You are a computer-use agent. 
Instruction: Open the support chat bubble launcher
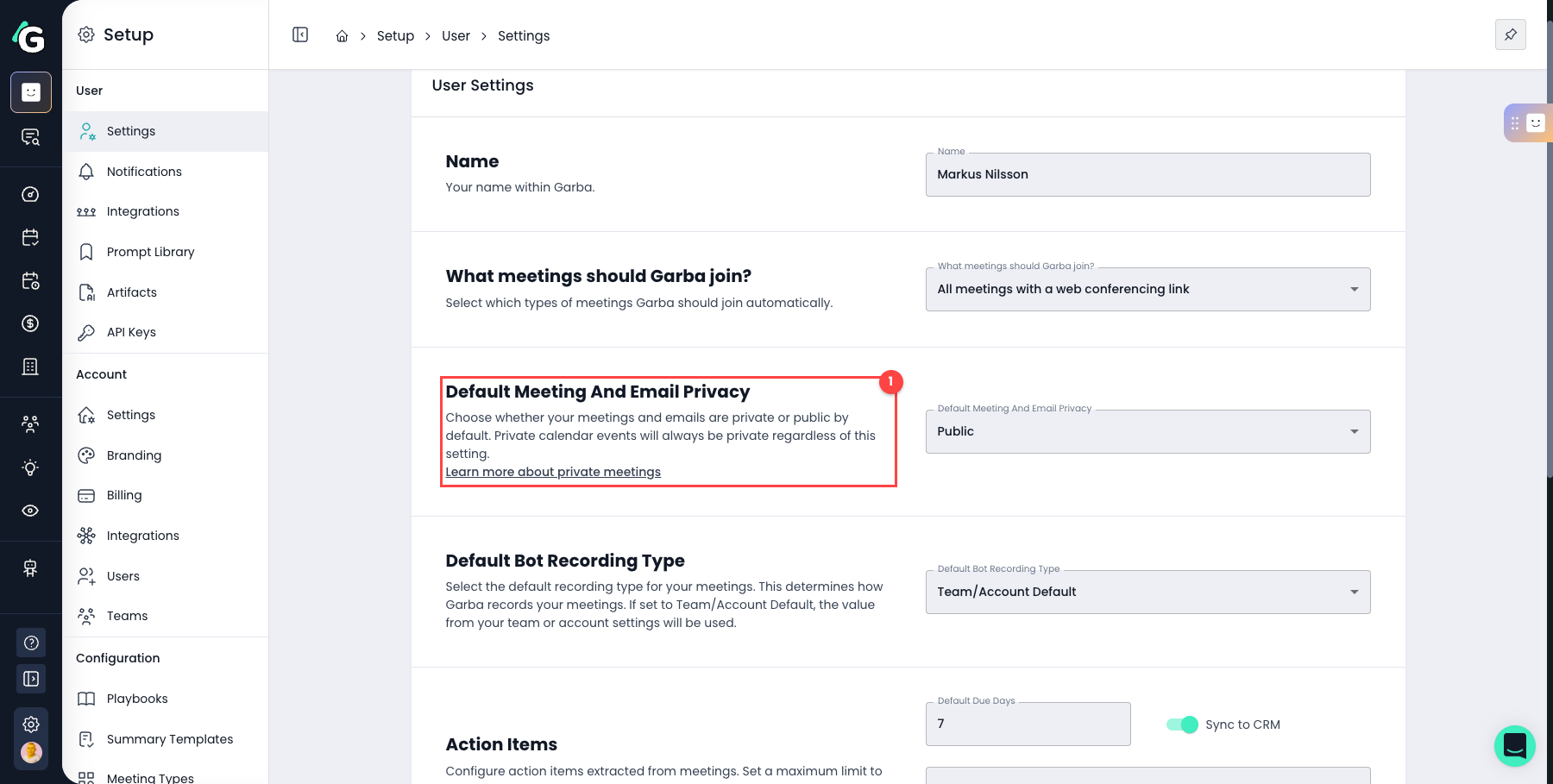click(1515, 746)
